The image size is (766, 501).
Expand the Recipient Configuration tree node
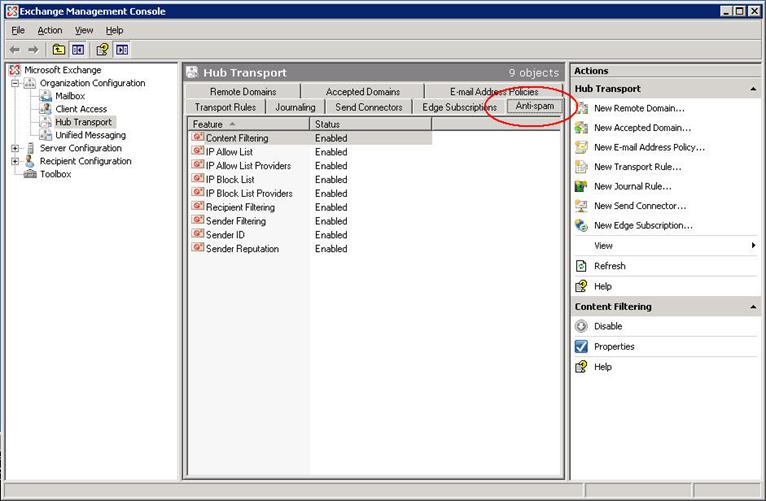[16, 162]
